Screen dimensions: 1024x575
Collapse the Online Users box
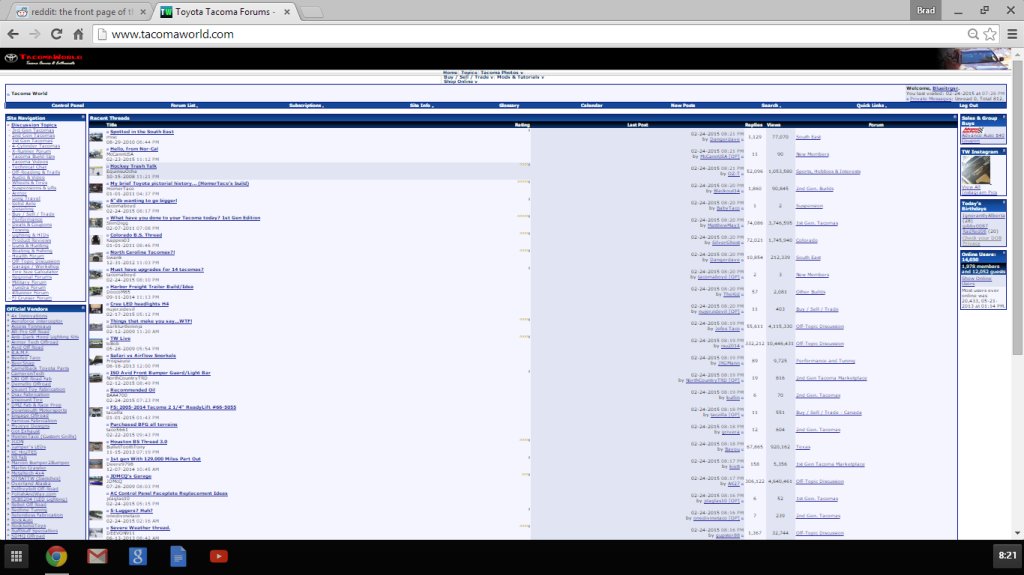pyautogui.click(x=1004, y=254)
